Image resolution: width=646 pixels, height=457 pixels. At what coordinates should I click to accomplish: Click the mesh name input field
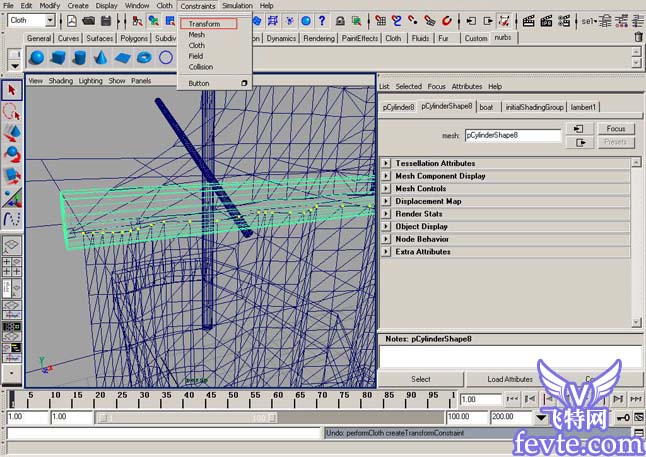(x=513, y=135)
